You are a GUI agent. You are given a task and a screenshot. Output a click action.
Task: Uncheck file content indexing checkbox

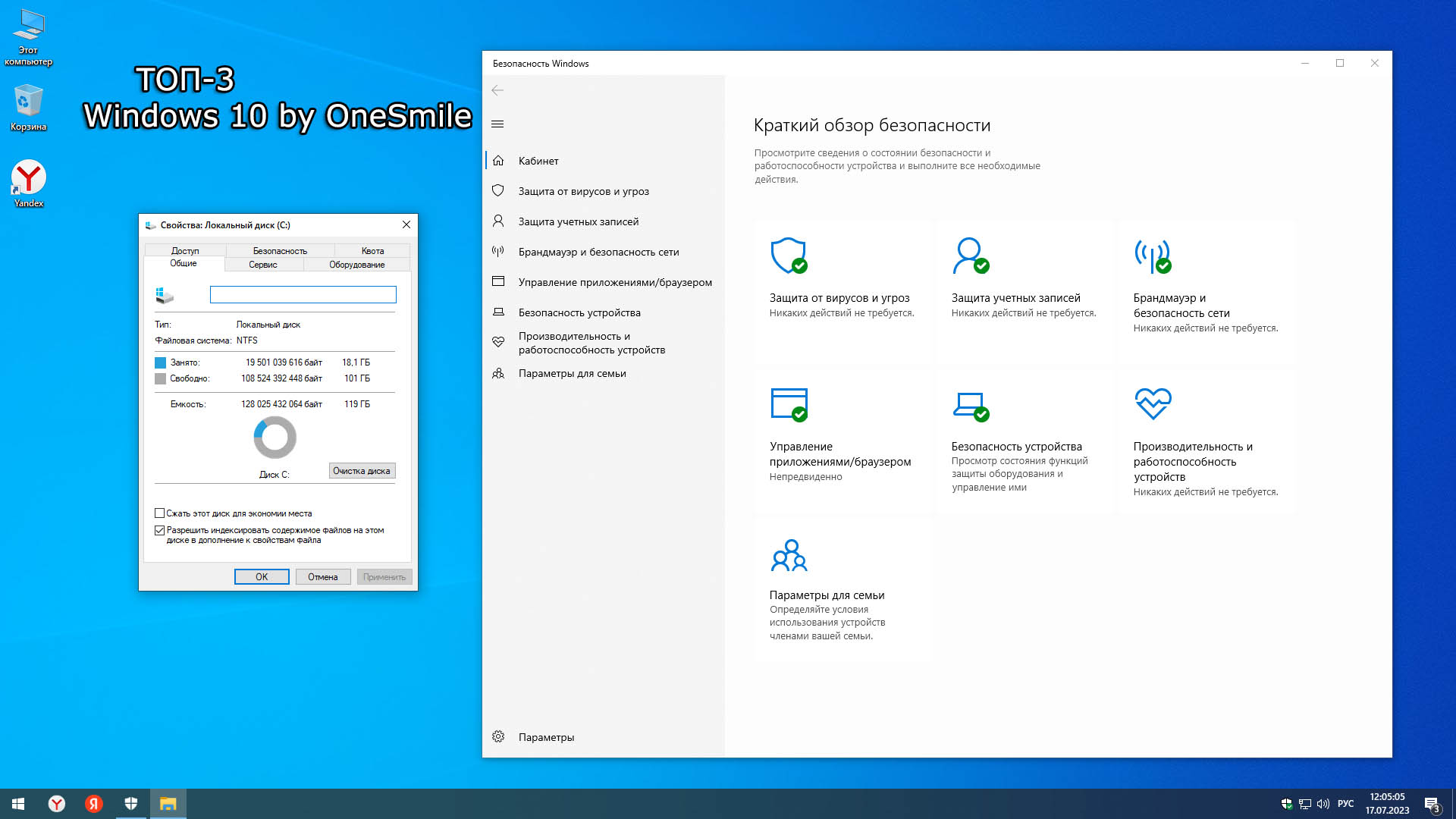coord(160,530)
